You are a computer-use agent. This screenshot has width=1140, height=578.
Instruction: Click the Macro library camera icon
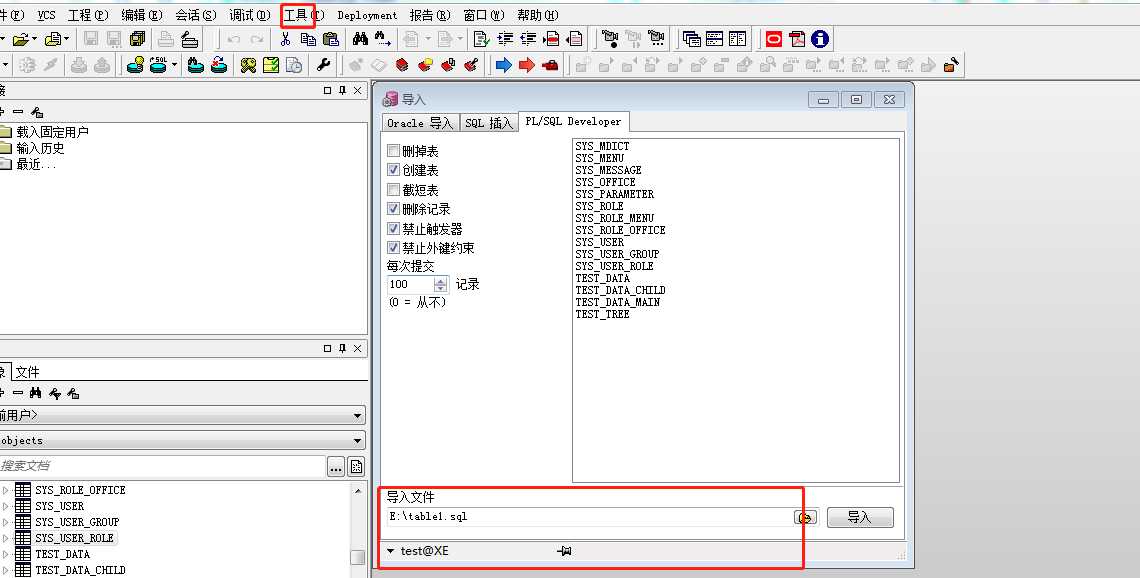tap(656, 39)
